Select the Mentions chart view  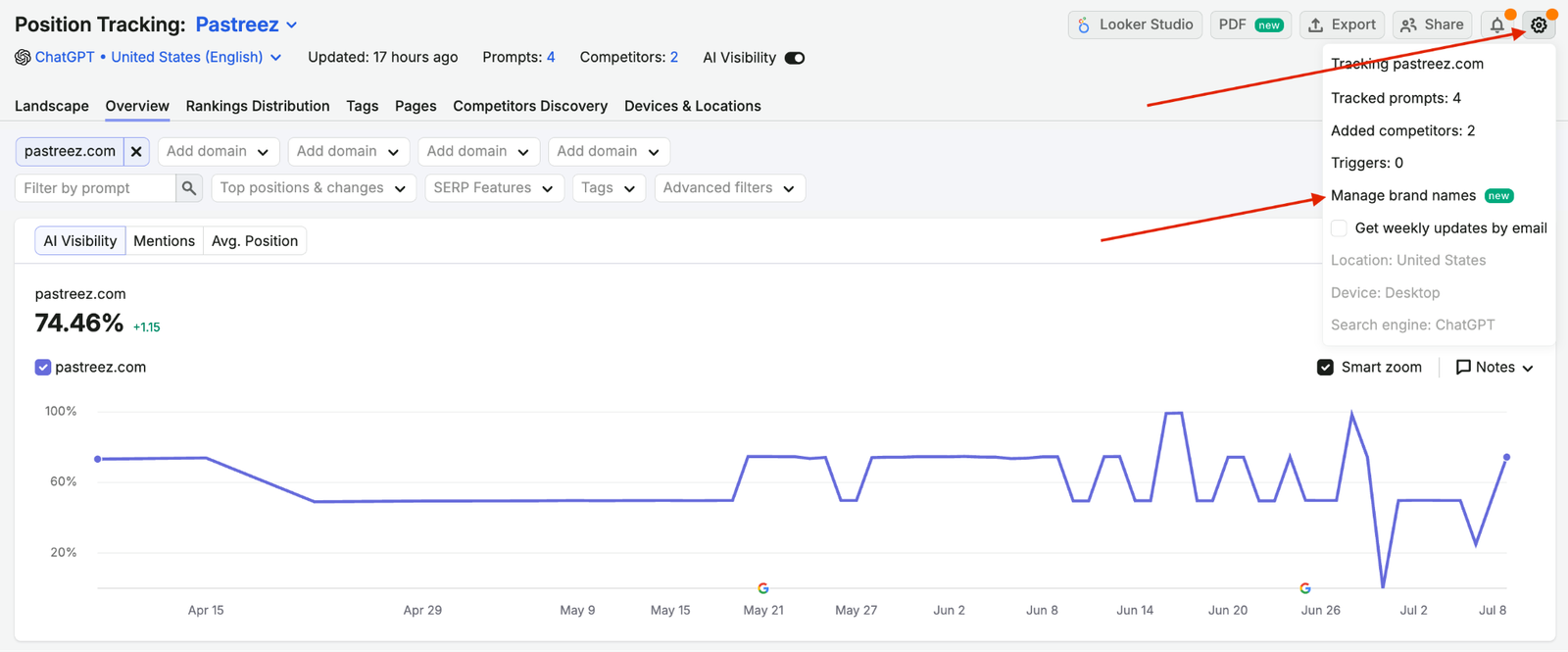point(164,241)
